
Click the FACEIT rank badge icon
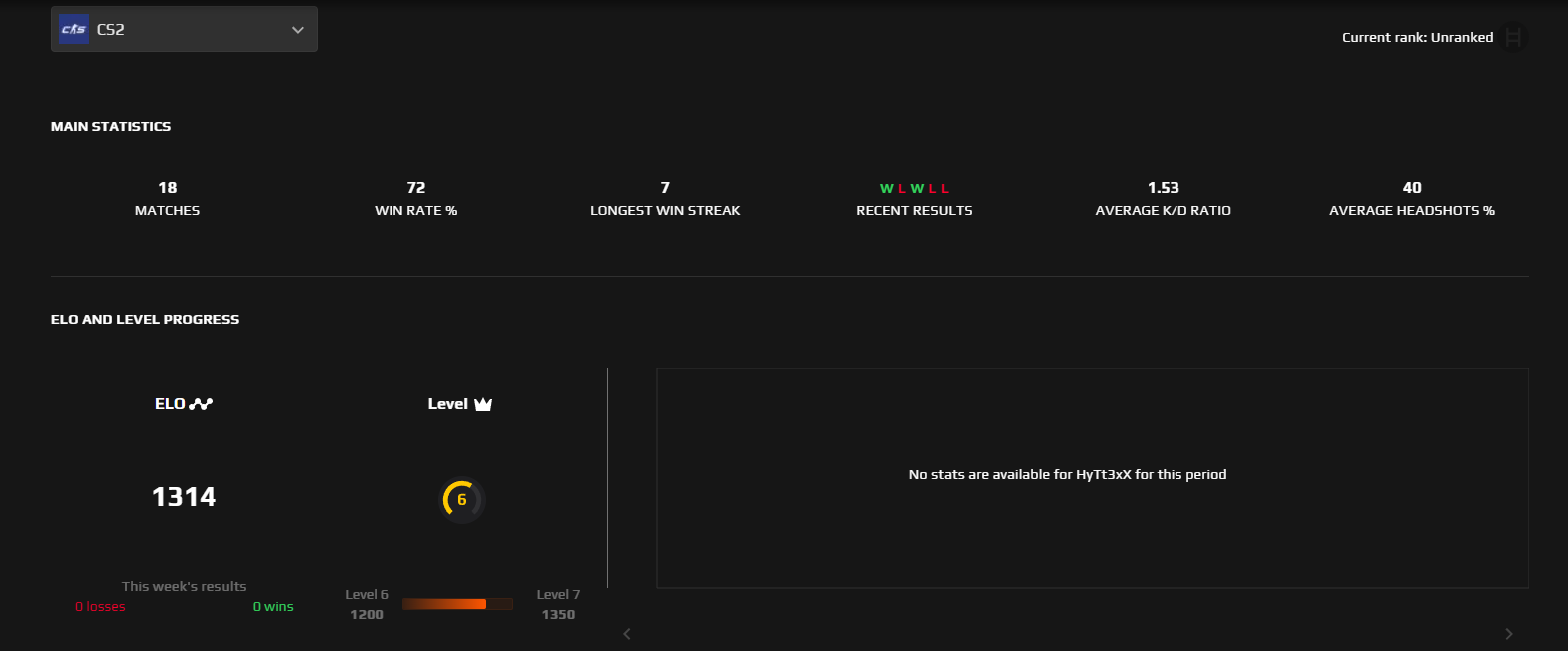pos(1514,37)
